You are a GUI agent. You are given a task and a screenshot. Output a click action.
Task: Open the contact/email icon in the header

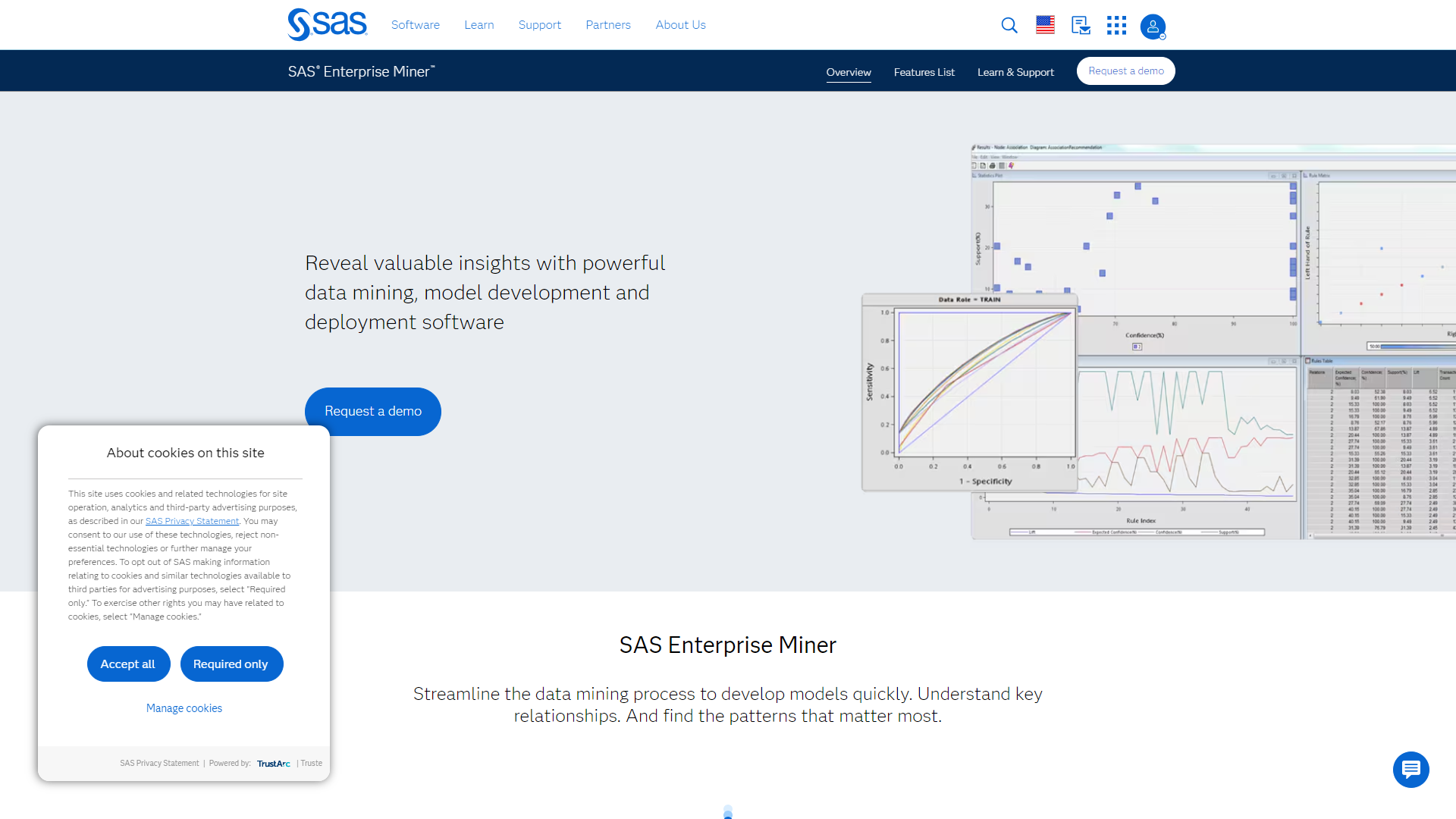click(1080, 25)
